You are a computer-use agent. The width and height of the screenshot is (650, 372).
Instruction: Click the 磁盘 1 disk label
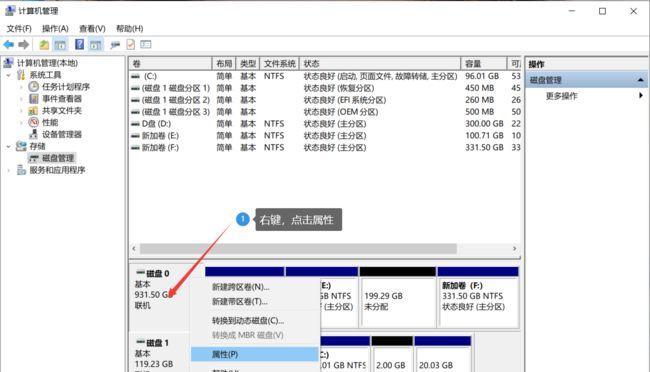pos(158,343)
